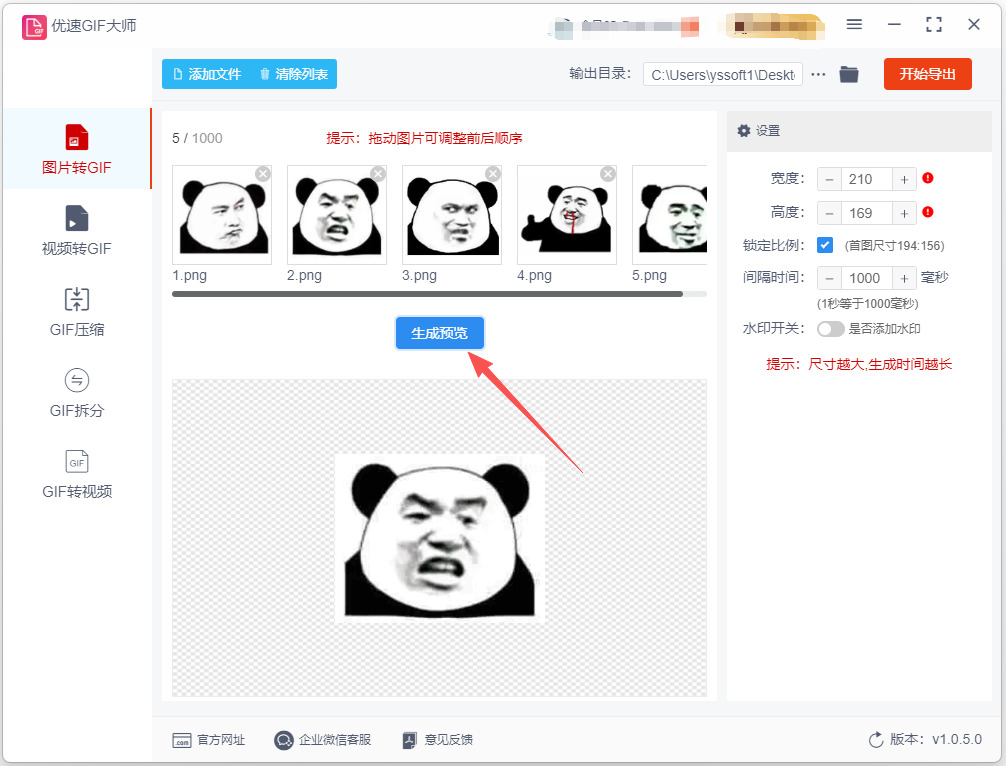Image resolution: width=1006 pixels, height=766 pixels.
Task: Click the 宽度 value field 210
Action: coord(866,180)
